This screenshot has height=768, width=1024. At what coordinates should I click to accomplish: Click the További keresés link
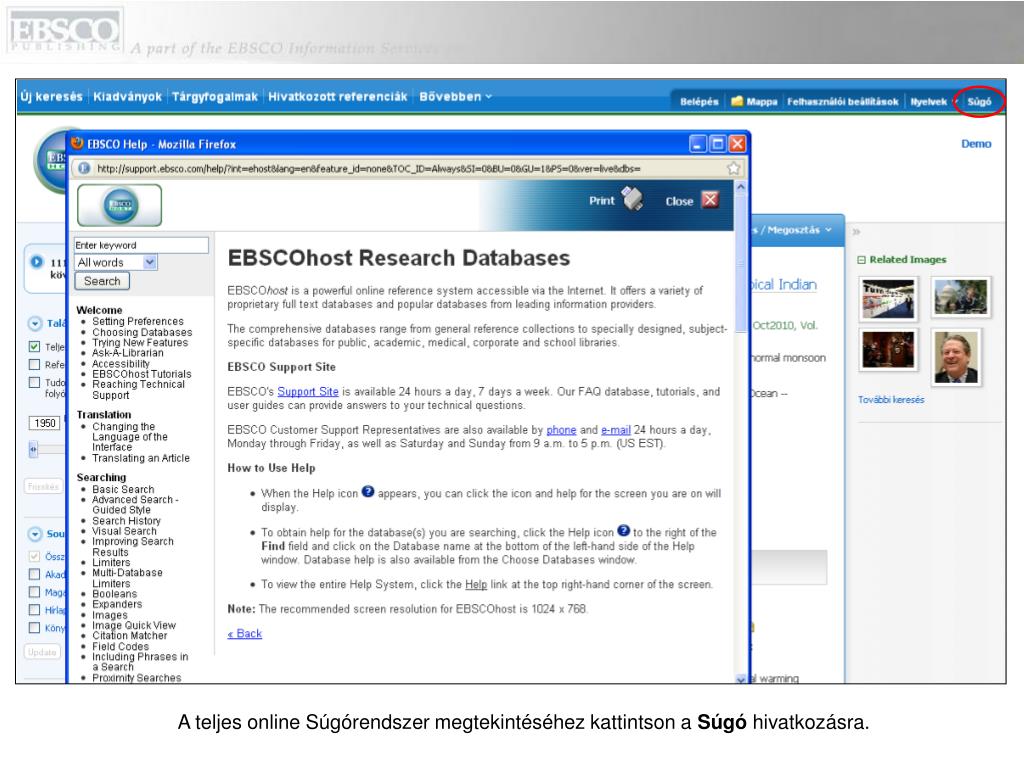click(891, 400)
